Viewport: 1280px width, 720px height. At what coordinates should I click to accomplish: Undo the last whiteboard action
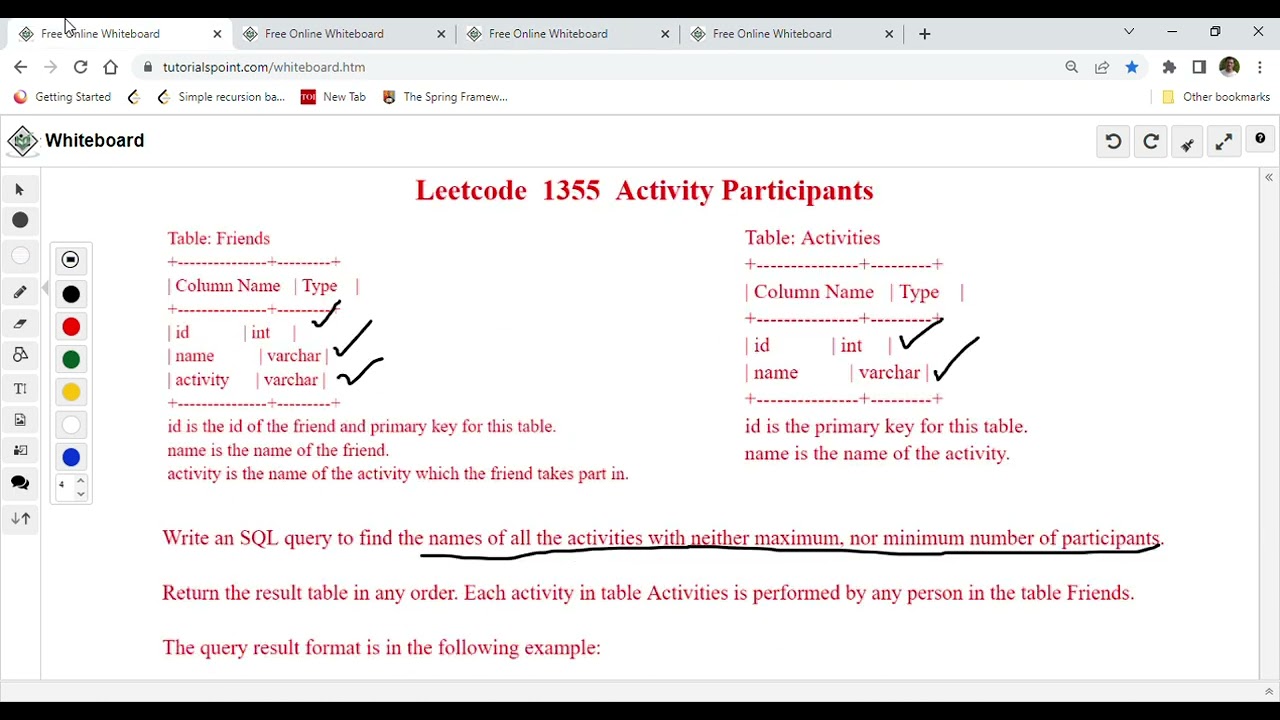pos(1113,142)
